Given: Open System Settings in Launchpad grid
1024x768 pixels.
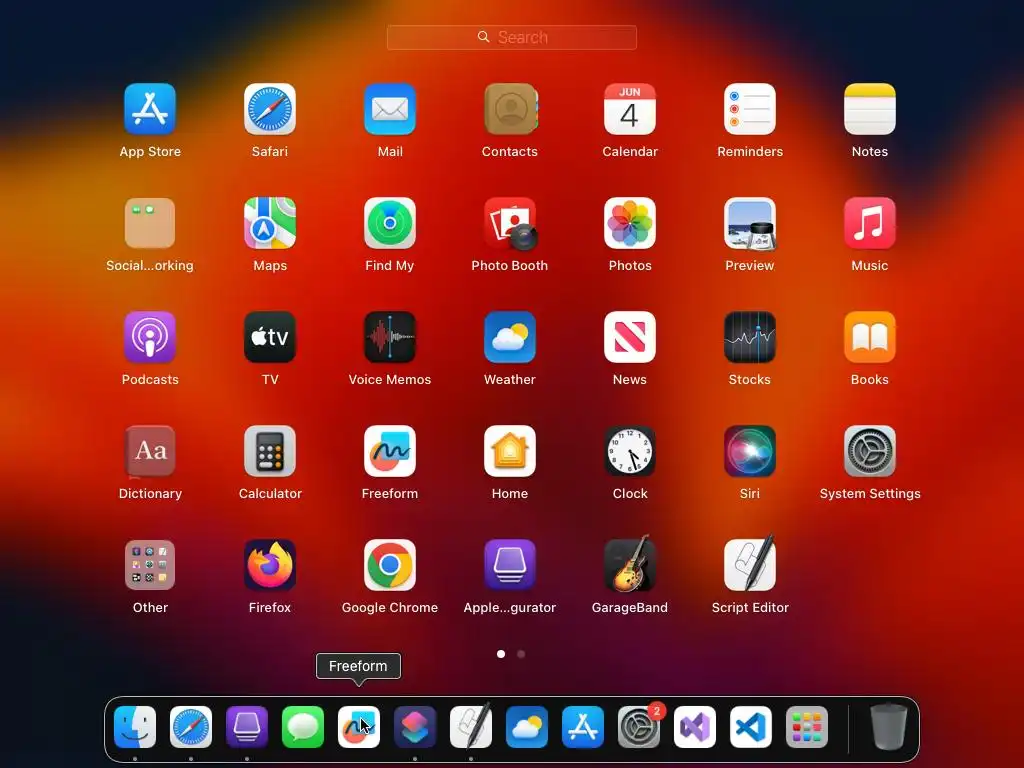Looking at the screenshot, I should [870, 451].
